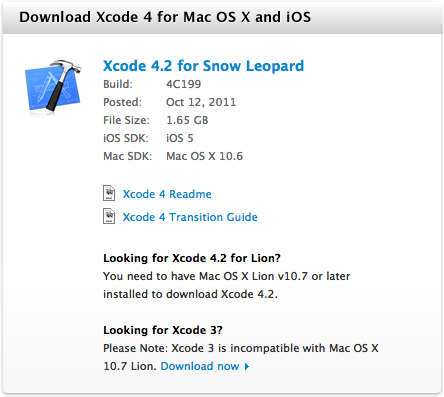Click the iOS 5 SDK value

(180, 138)
